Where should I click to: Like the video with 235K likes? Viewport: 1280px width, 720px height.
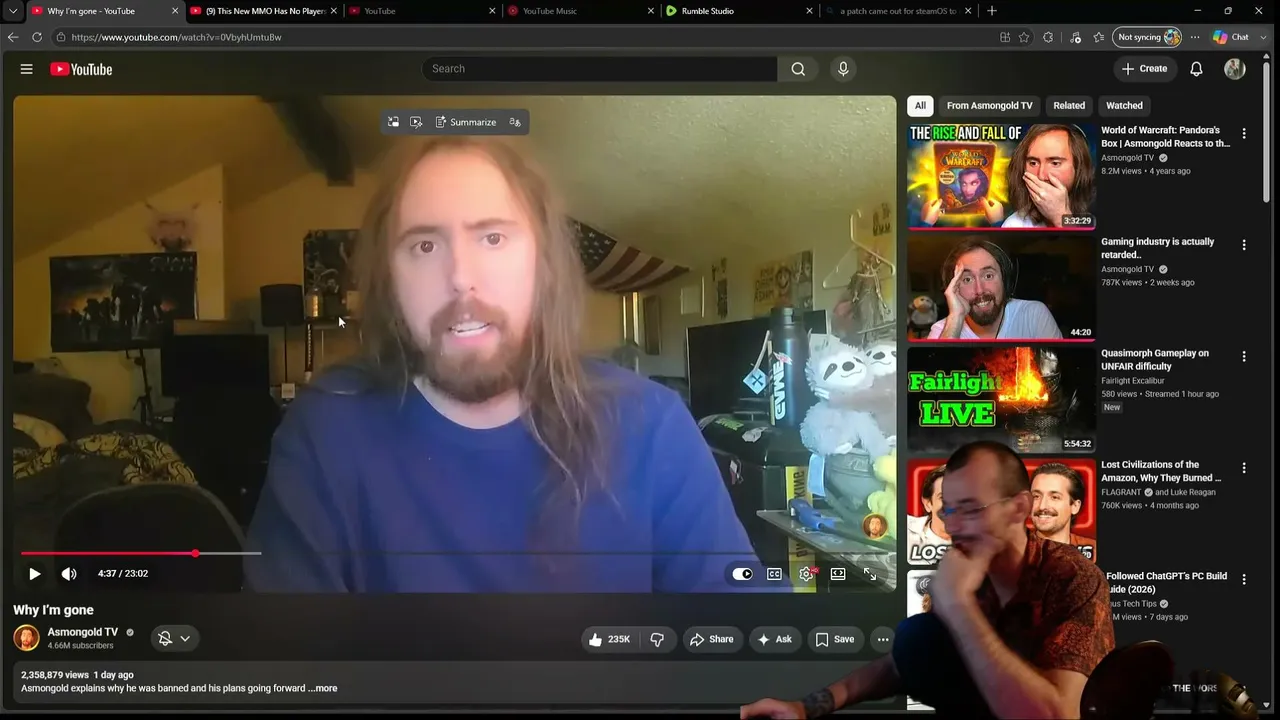(610, 639)
